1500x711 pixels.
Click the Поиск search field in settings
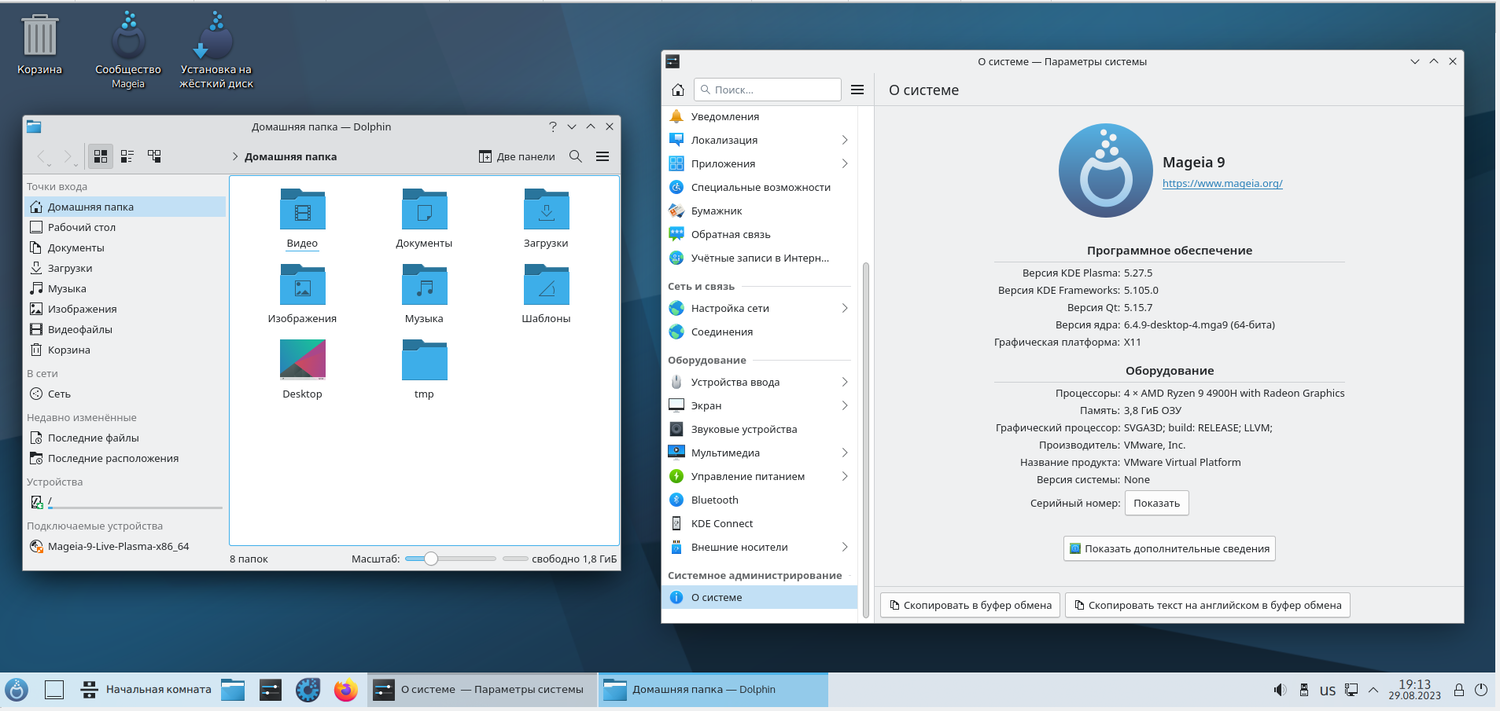[767, 90]
